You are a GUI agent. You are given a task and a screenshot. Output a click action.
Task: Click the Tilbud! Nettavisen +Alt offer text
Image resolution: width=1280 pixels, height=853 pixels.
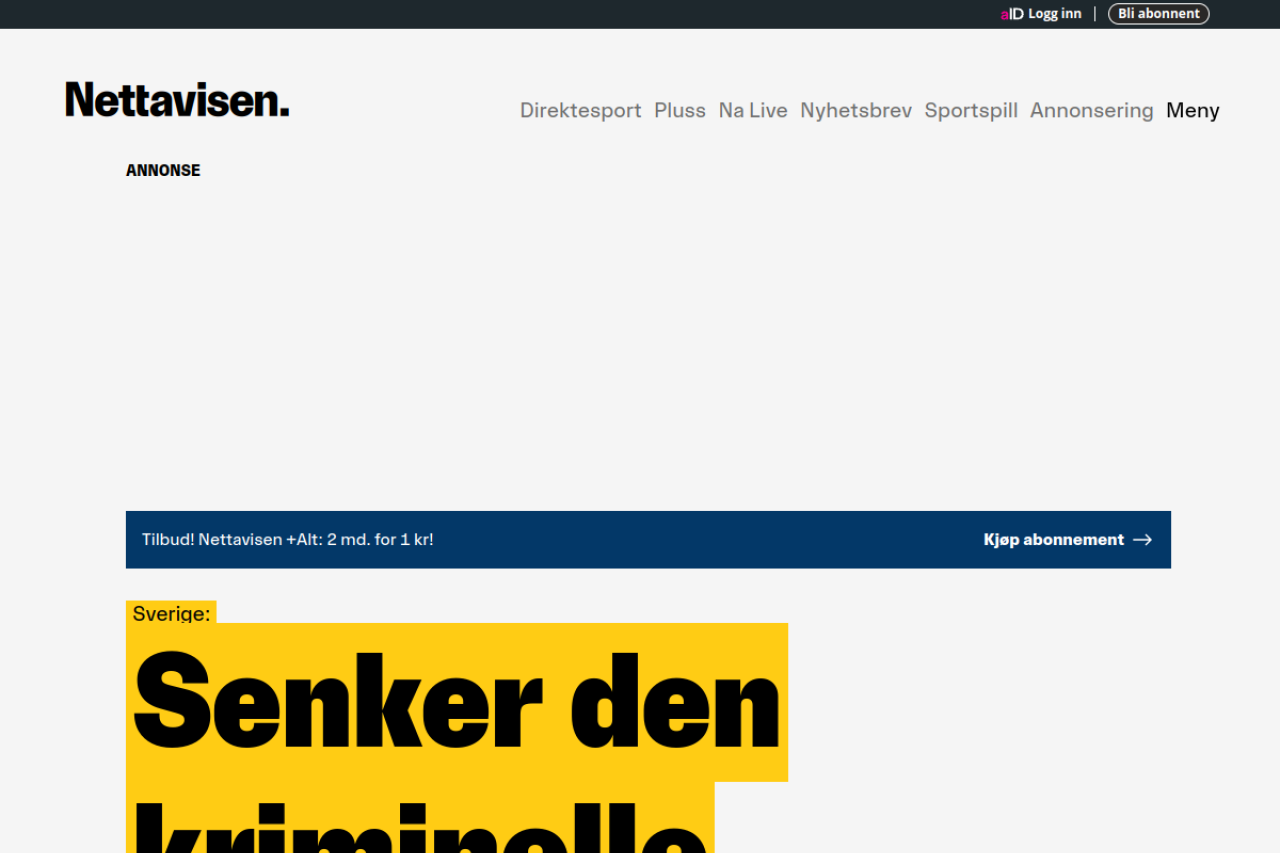coord(288,540)
